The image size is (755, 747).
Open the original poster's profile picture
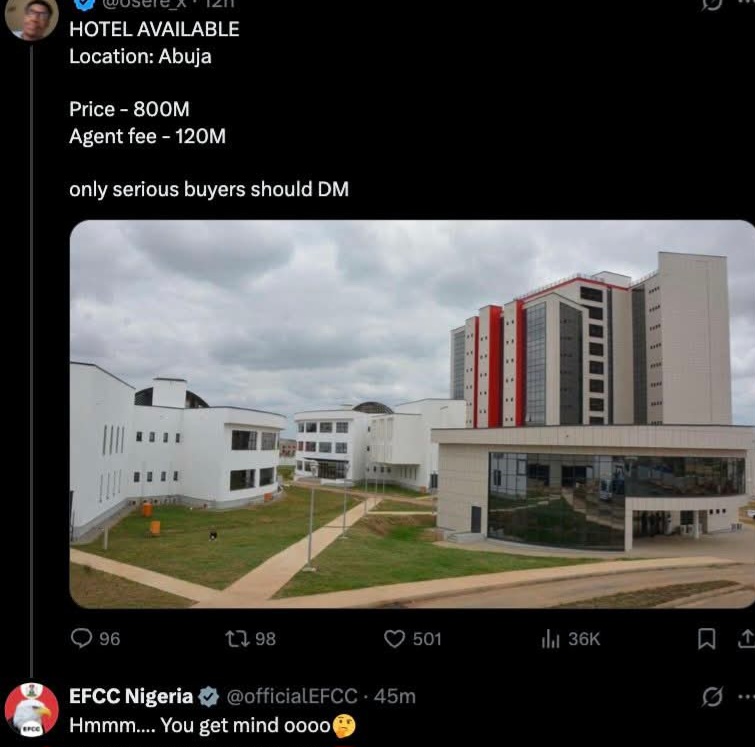coord(31,18)
